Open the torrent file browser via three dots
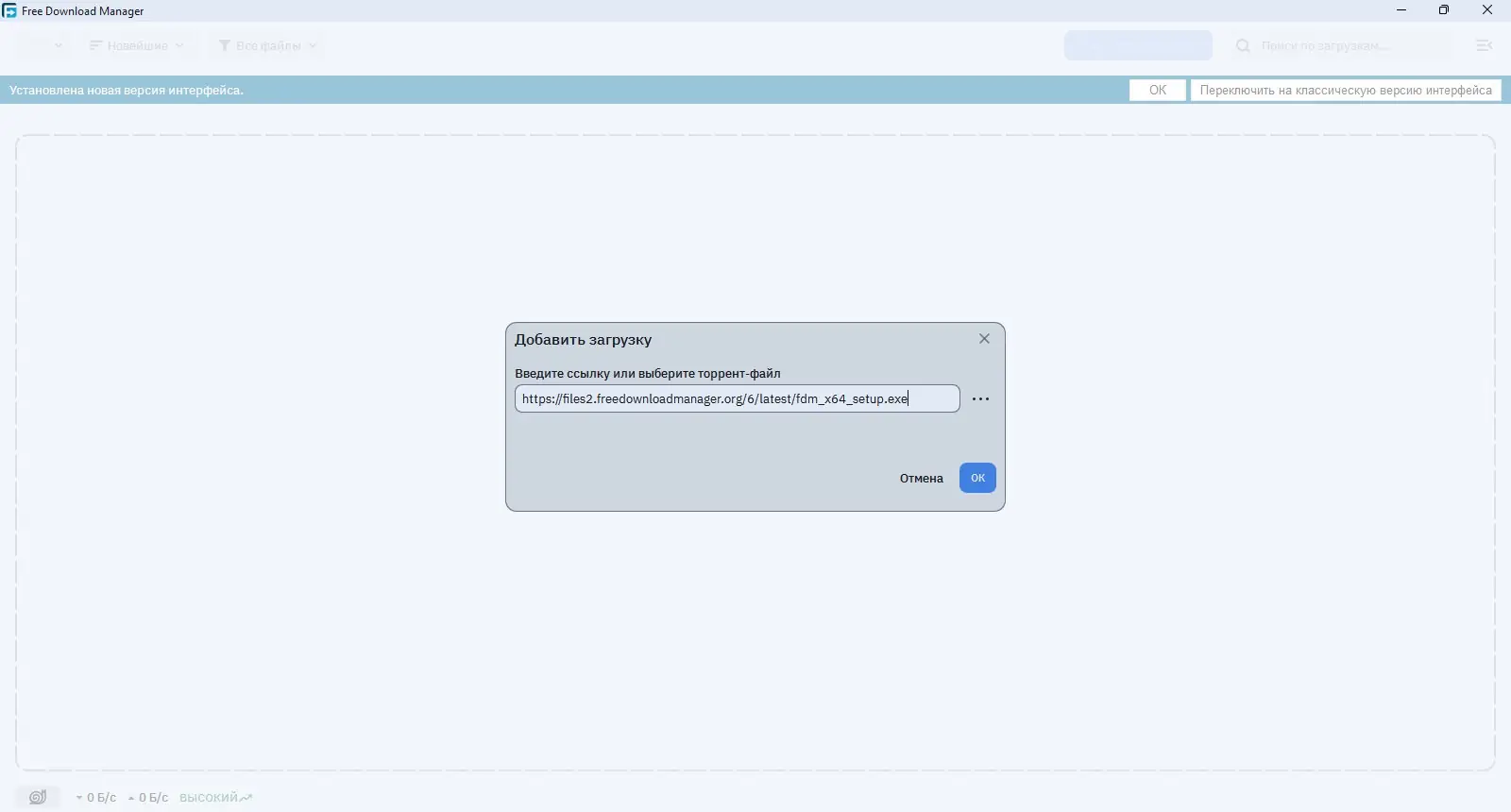Viewport: 1511px width, 812px height. coord(980,398)
